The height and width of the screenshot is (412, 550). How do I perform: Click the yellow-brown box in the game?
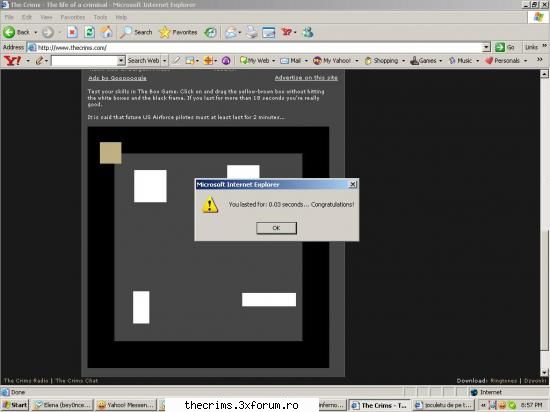point(110,153)
